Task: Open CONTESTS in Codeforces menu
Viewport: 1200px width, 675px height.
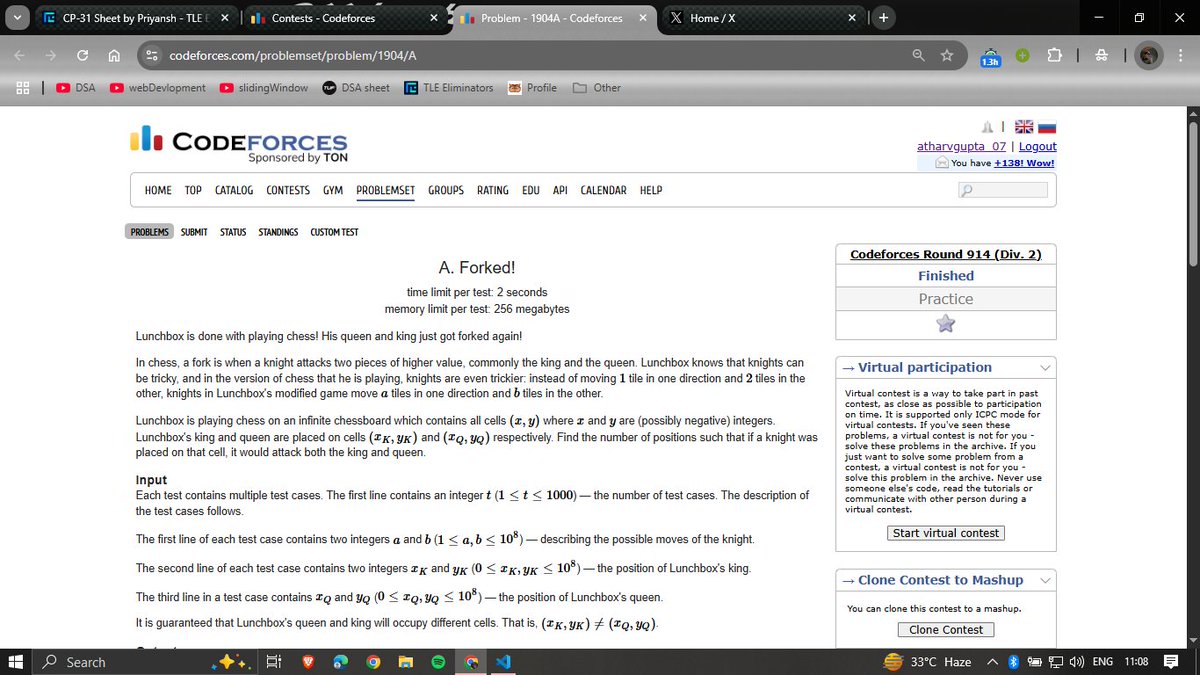Action: 288,190
